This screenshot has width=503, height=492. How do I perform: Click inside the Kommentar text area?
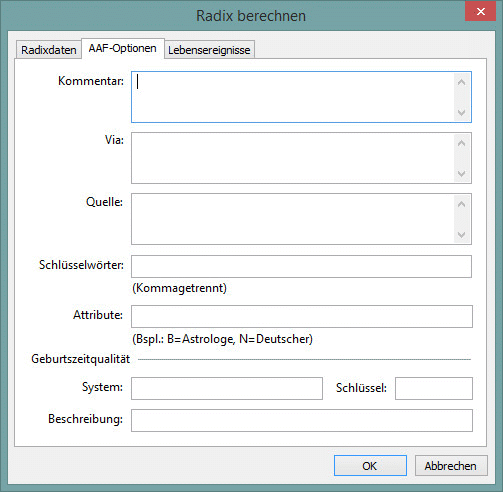pos(293,97)
